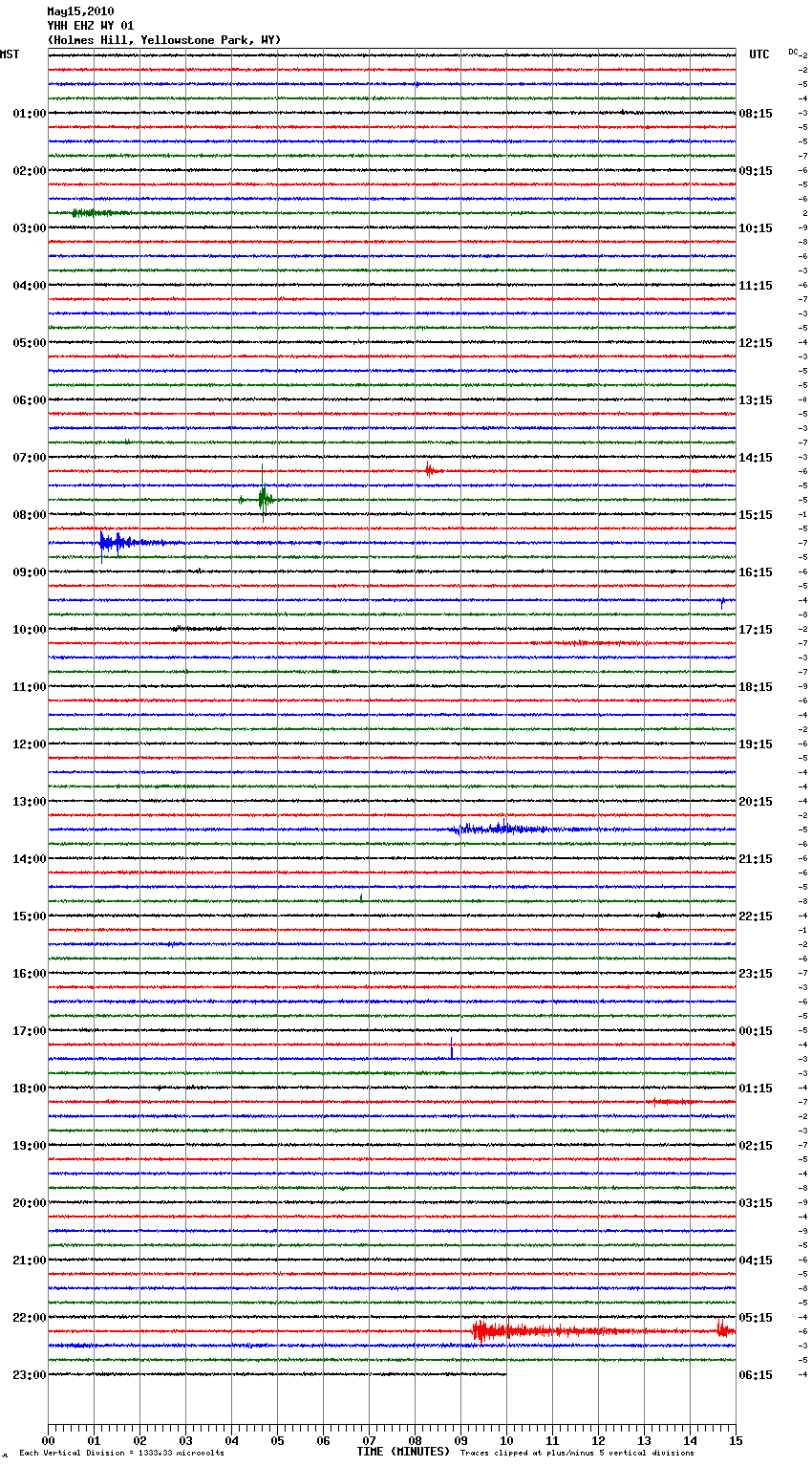This screenshot has height=1466, width=812.
Task: Click the large green seismic burst near 07:45 MST
Action: 264,498
